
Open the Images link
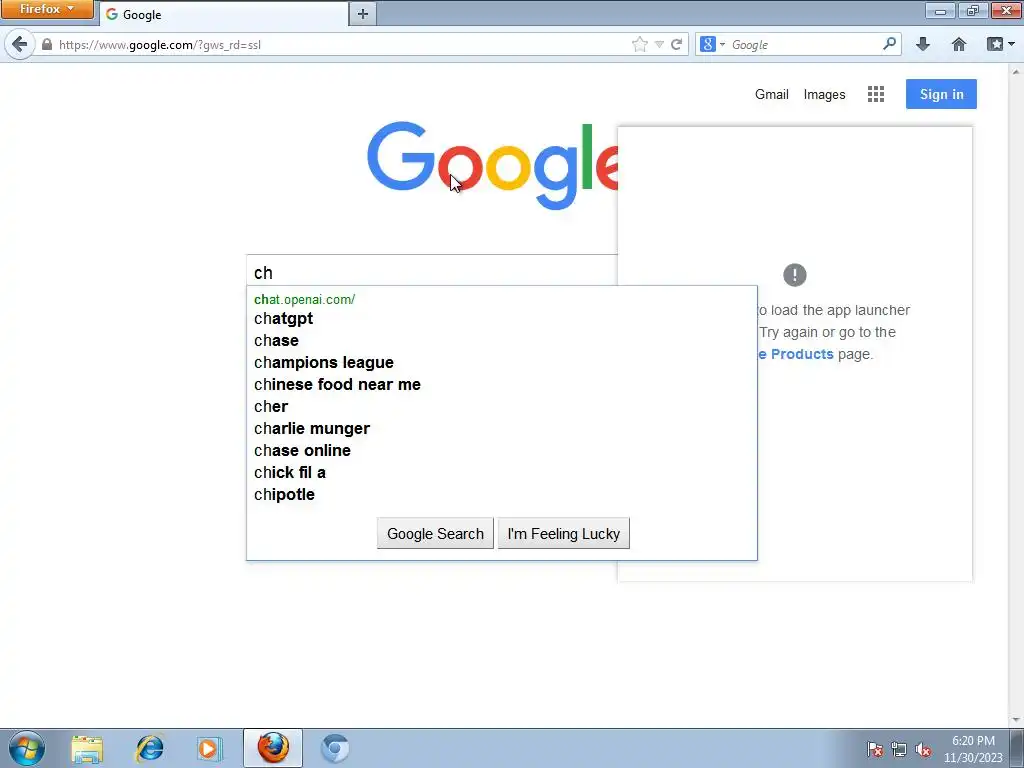(824, 94)
